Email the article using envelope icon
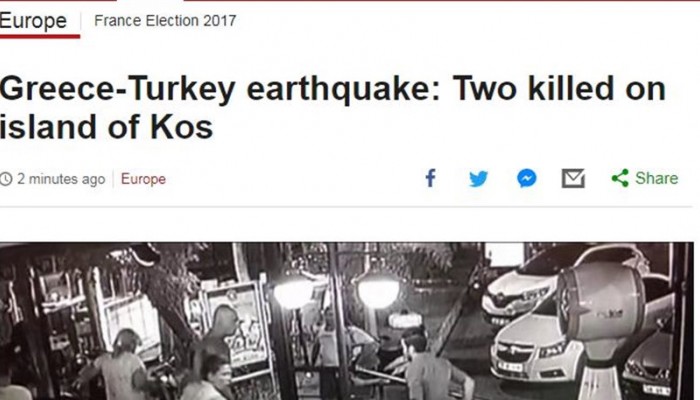The width and height of the screenshot is (700, 400). click(573, 179)
